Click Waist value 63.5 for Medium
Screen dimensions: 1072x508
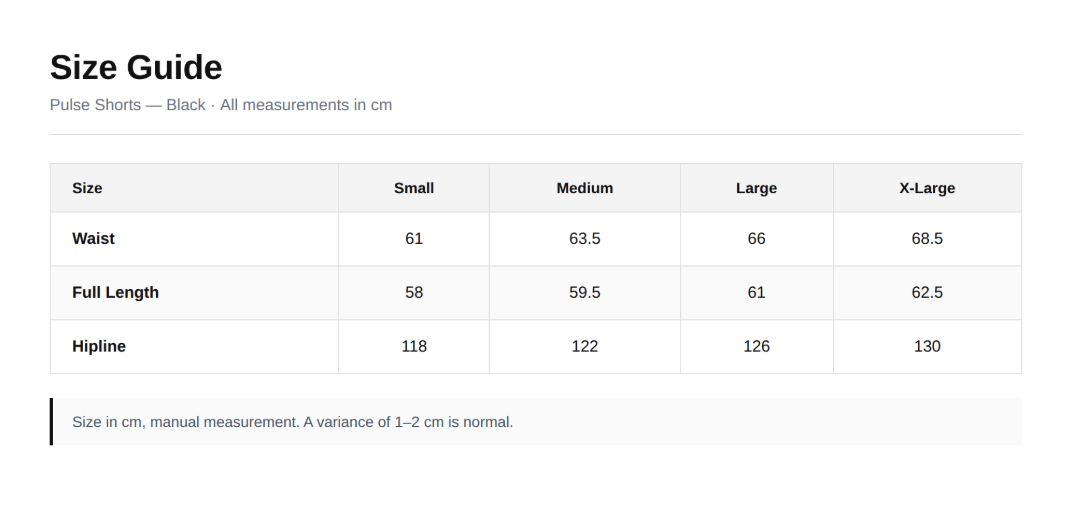pyautogui.click(x=585, y=239)
